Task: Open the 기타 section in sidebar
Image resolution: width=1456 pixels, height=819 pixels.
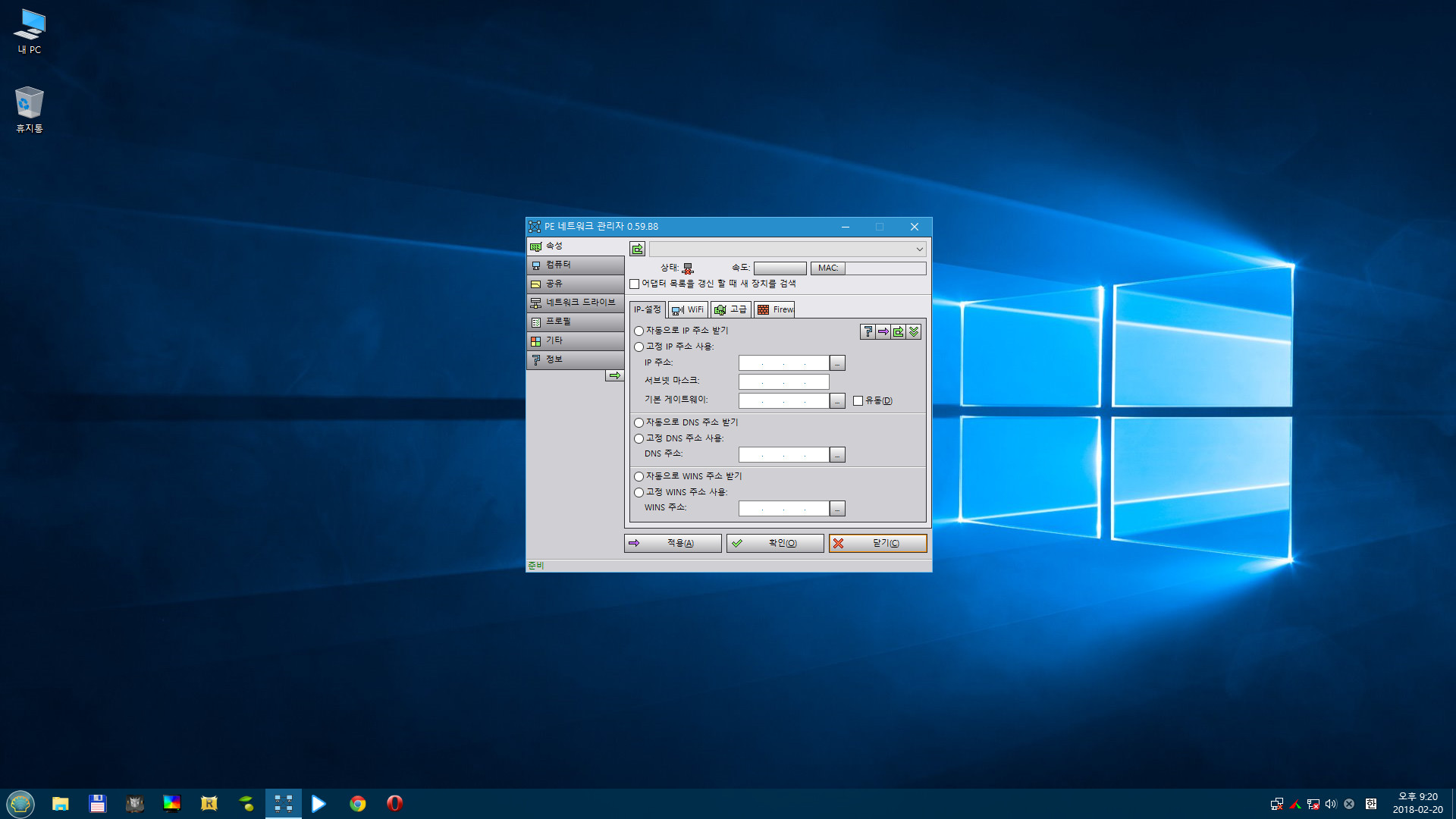Action: pos(576,341)
